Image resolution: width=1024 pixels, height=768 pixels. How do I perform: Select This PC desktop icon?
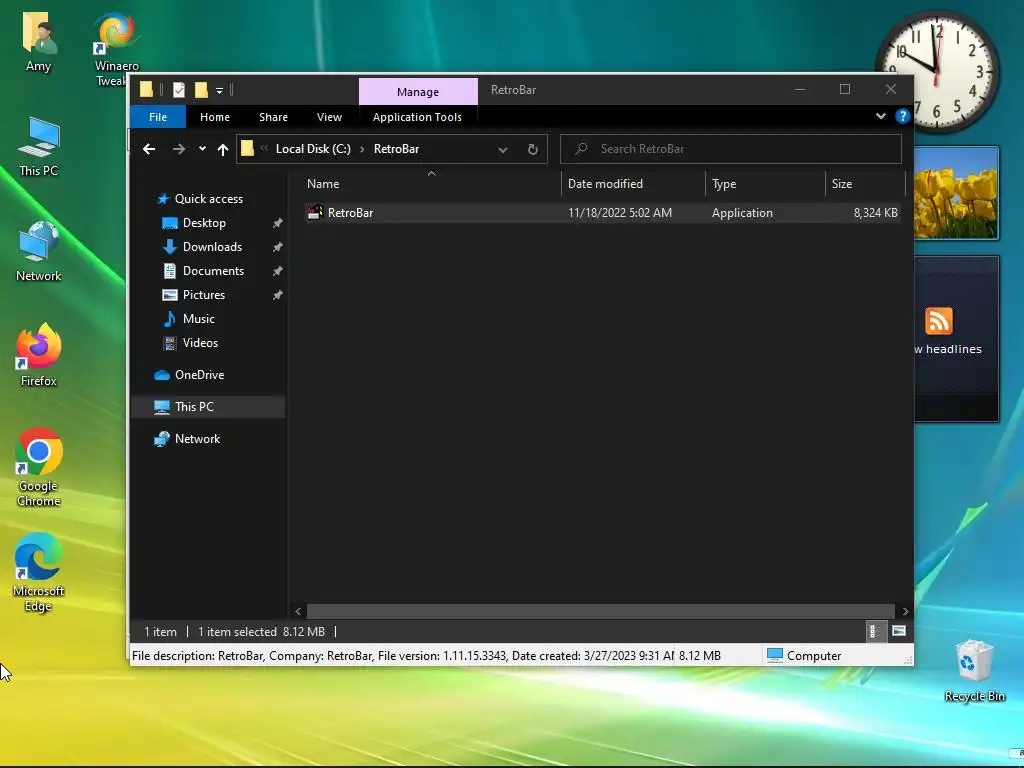(x=39, y=147)
